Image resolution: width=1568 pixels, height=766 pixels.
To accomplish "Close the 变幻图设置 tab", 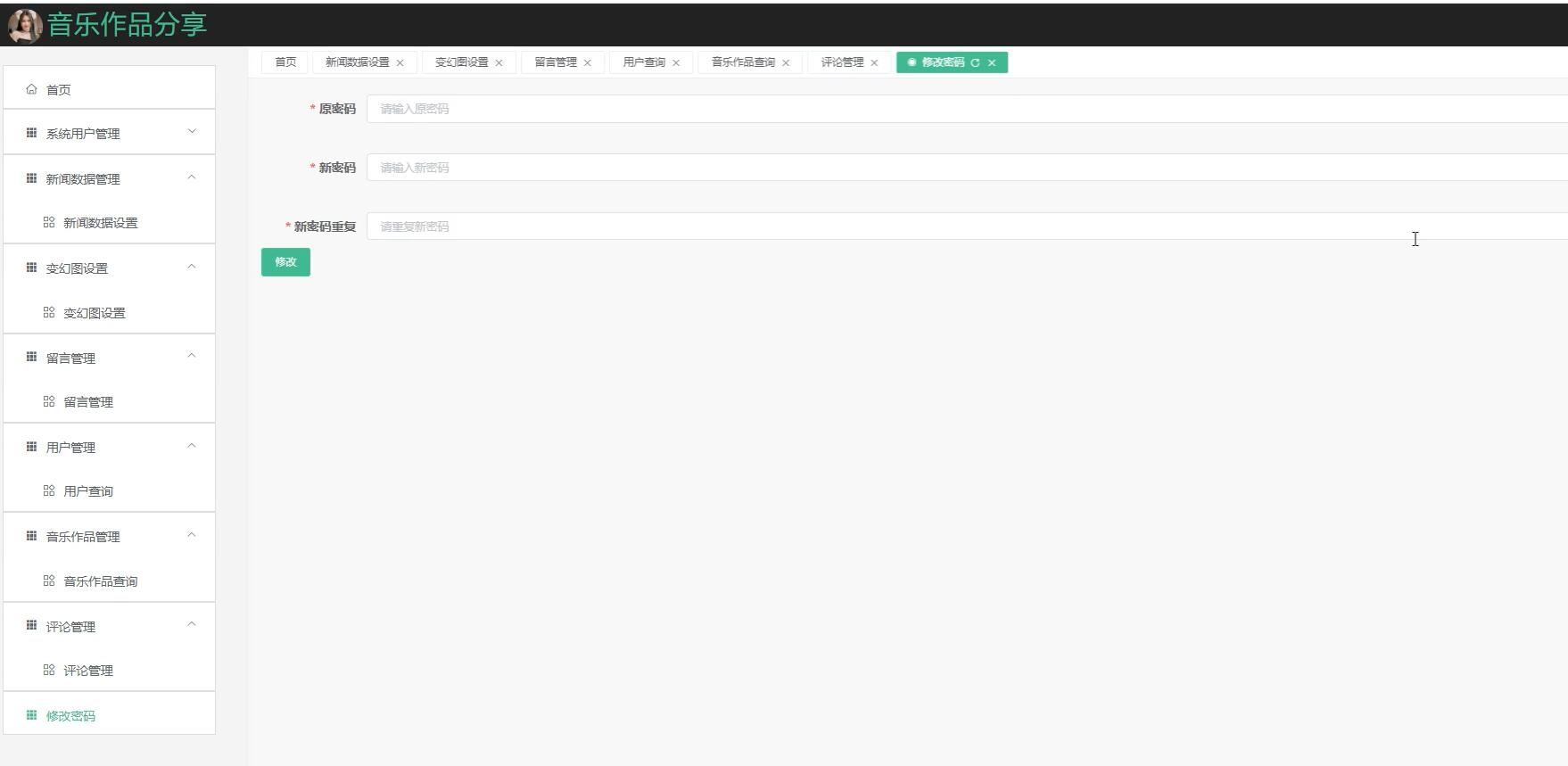I will pos(499,63).
